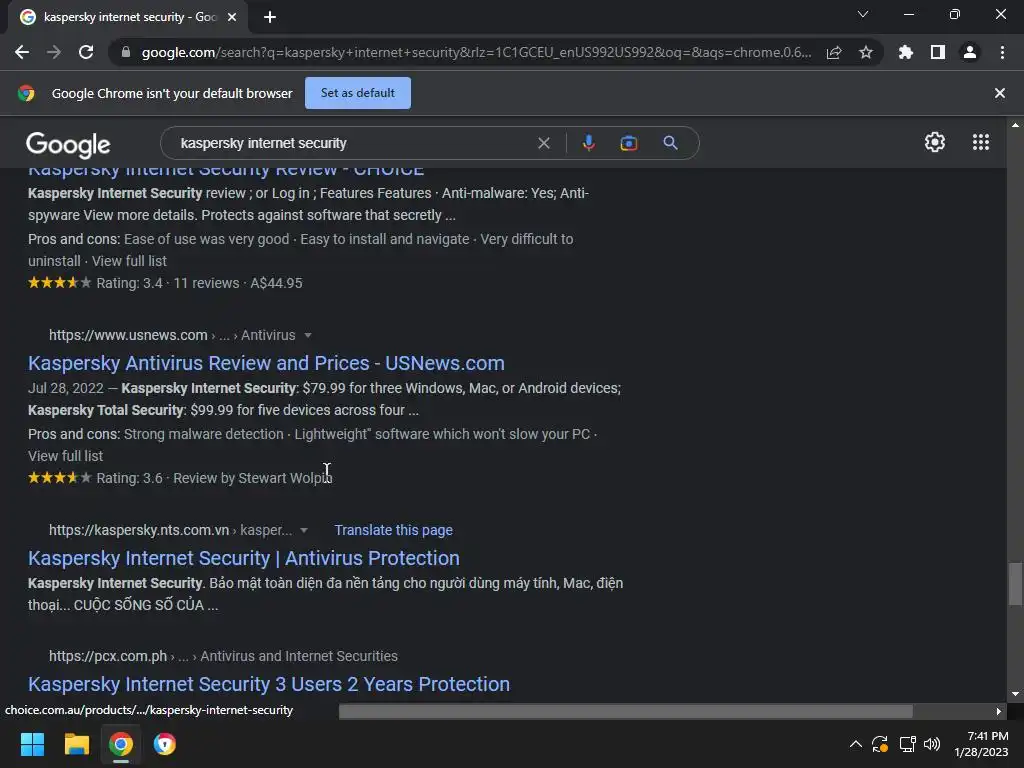Screen dimensions: 1024x768
Task: Open the shield app in taskbar
Action: 165,744
